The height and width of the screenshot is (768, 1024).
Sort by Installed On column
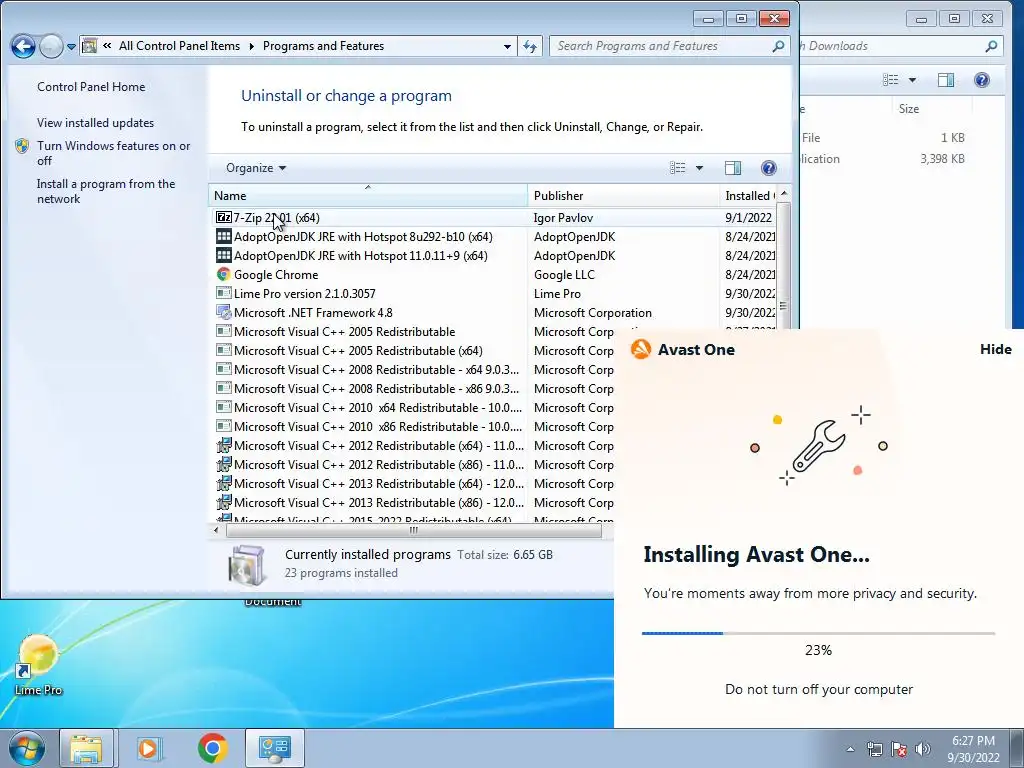coord(748,195)
